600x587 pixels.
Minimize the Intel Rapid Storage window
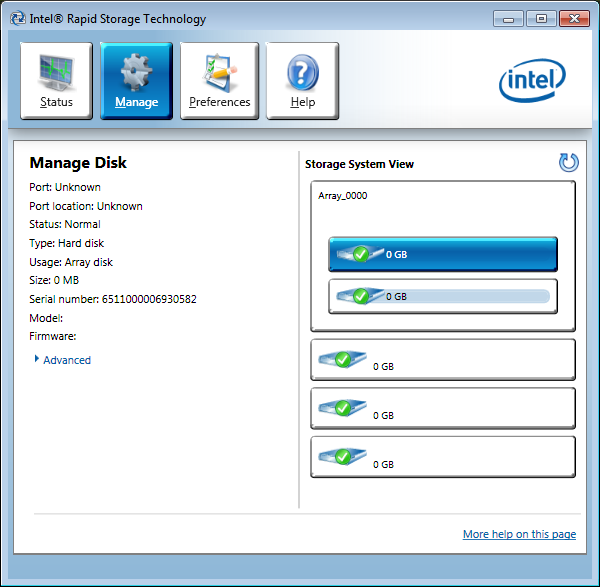(508, 19)
